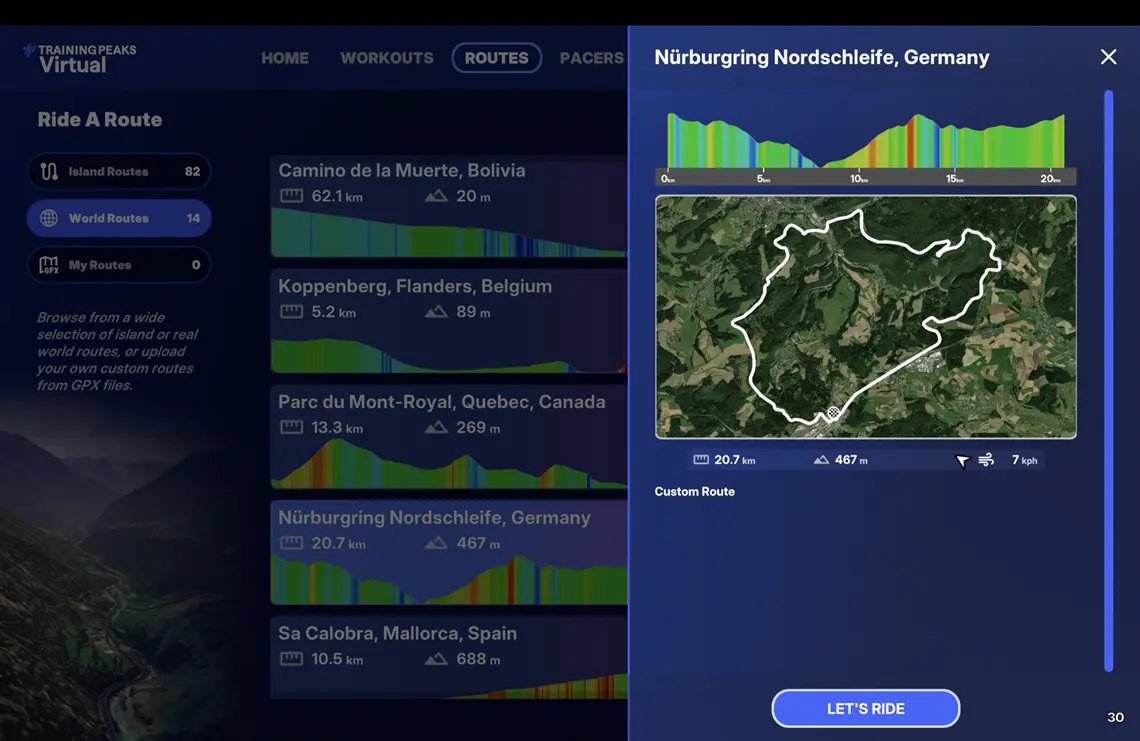Select Island Routes category
Viewport: 1140px width, 741px height.
point(119,172)
